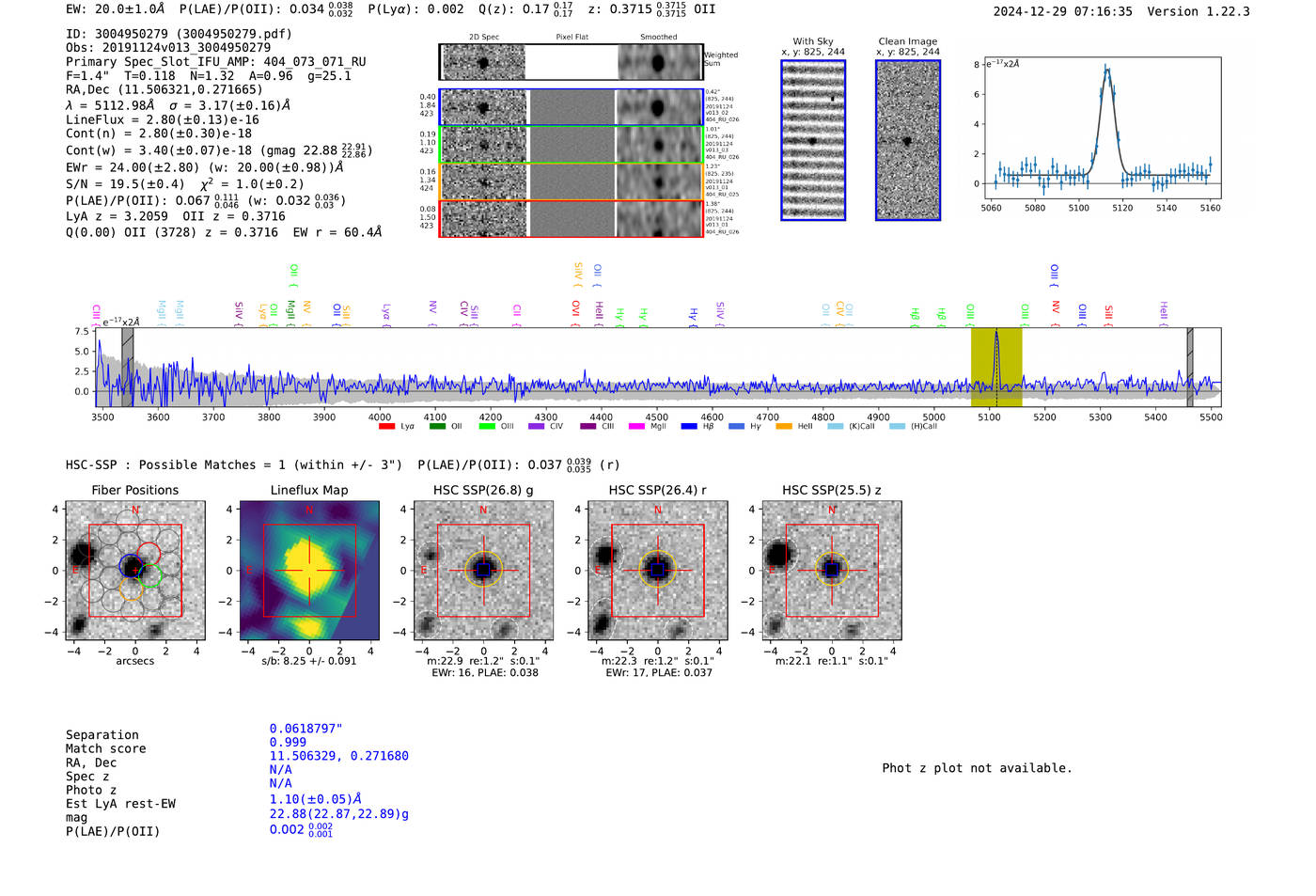Select the (H)CaII legend swatch
The image size is (1316, 896).
point(897,427)
